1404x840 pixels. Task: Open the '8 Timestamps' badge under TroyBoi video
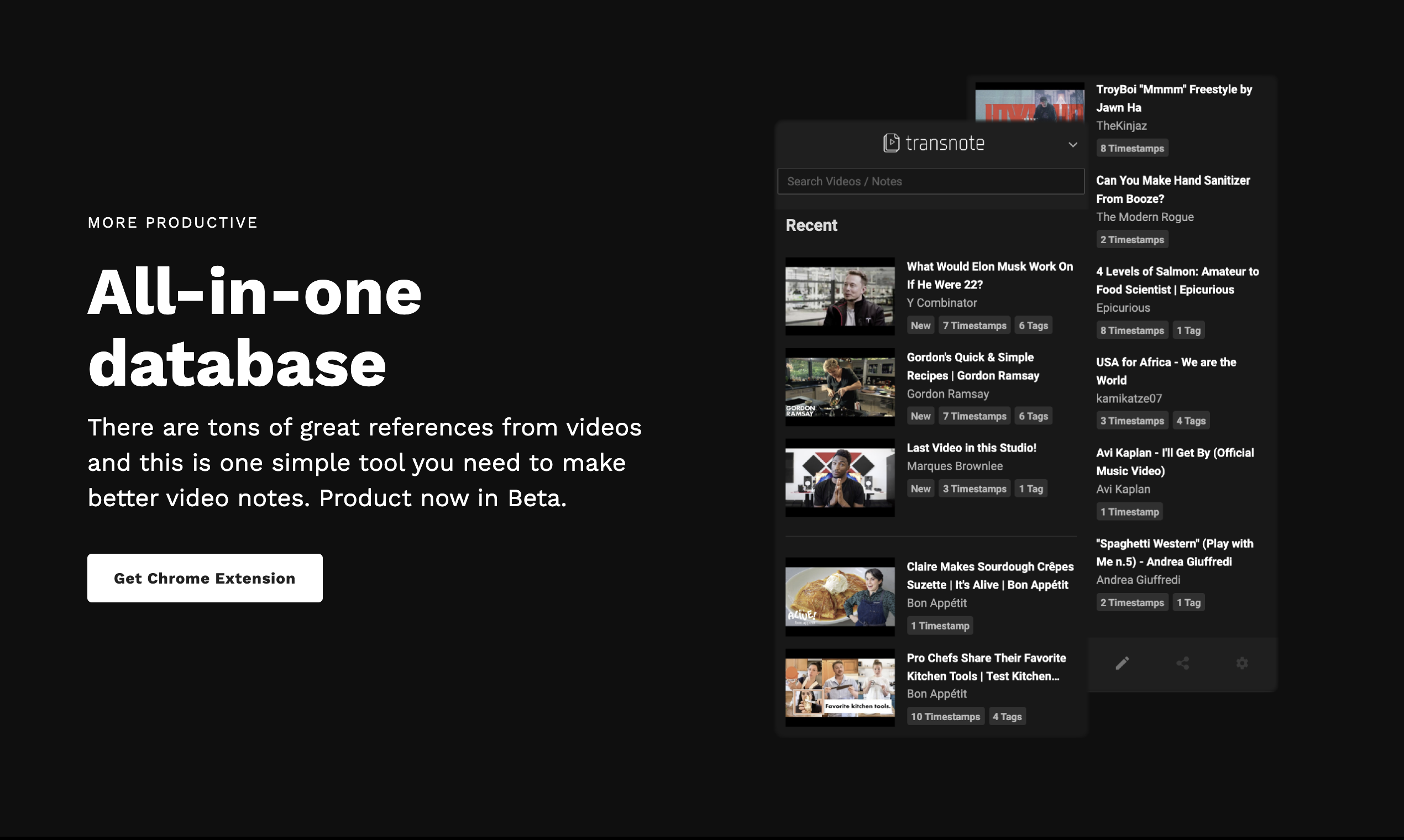(1131, 147)
